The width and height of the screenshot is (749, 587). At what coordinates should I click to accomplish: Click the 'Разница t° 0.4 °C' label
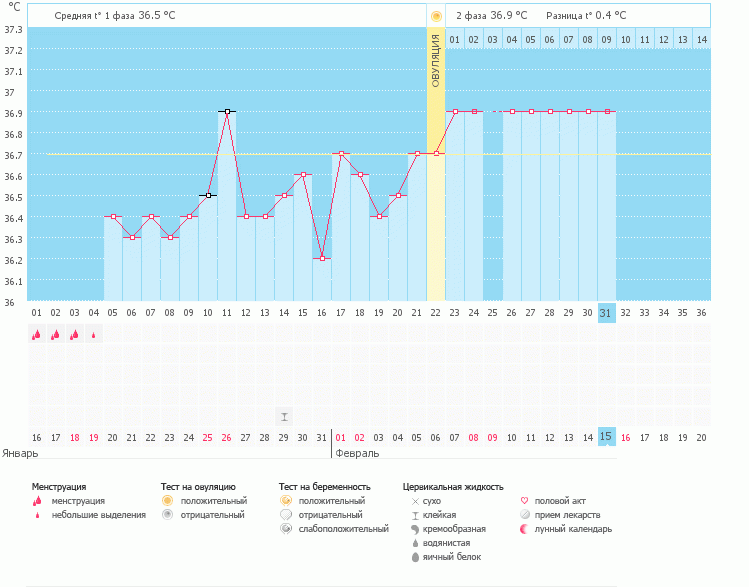pyautogui.click(x=586, y=16)
